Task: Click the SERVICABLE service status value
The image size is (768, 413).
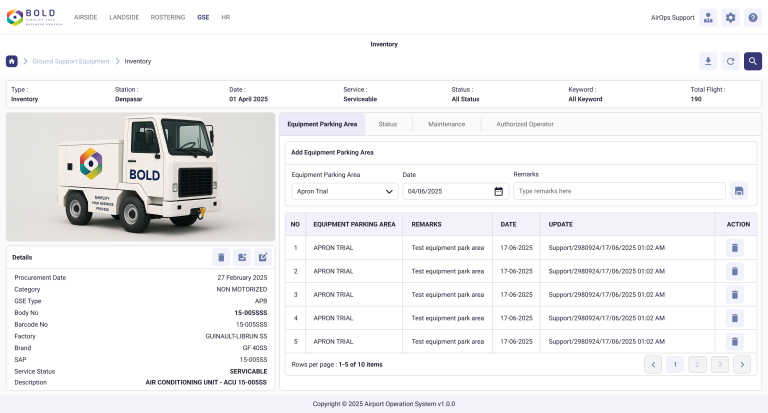Action: point(248,371)
